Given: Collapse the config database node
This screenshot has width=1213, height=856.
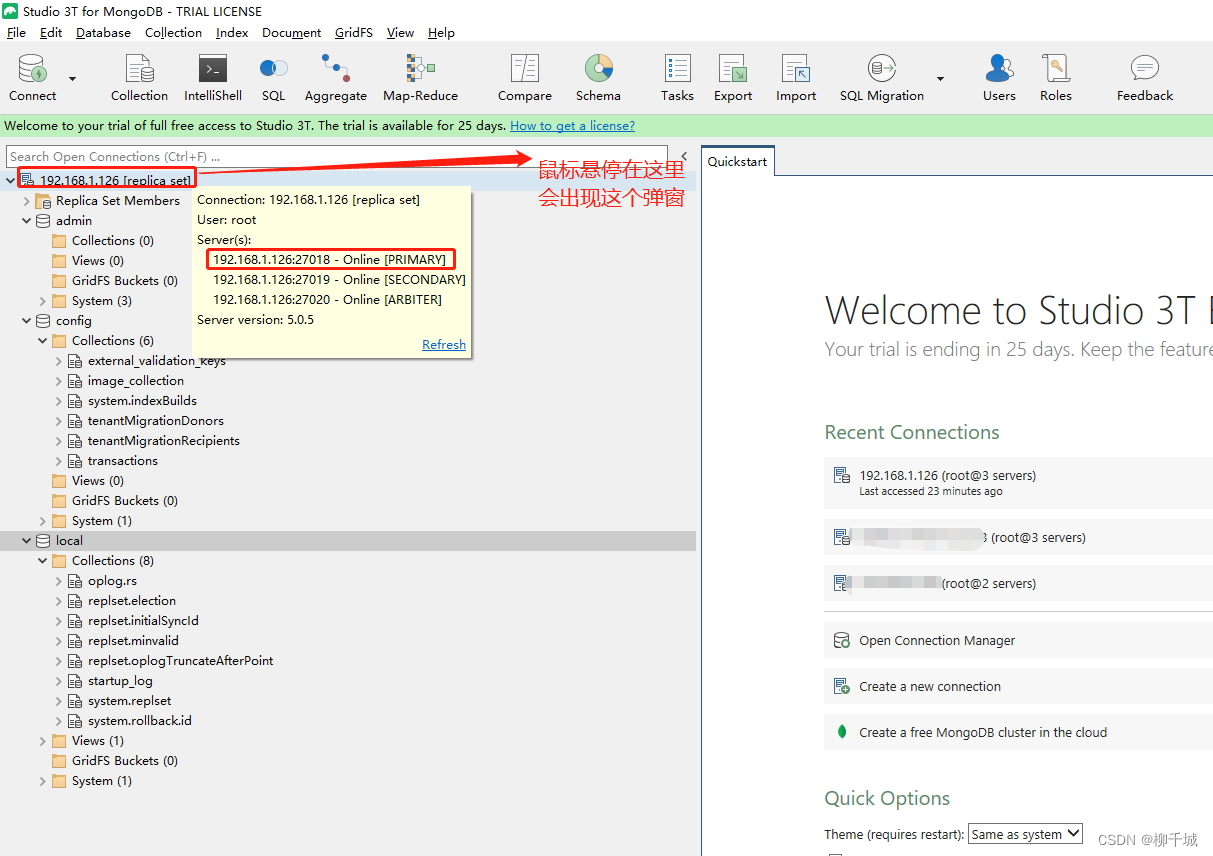Looking at the screenshot, I should [x=27, y=320].
